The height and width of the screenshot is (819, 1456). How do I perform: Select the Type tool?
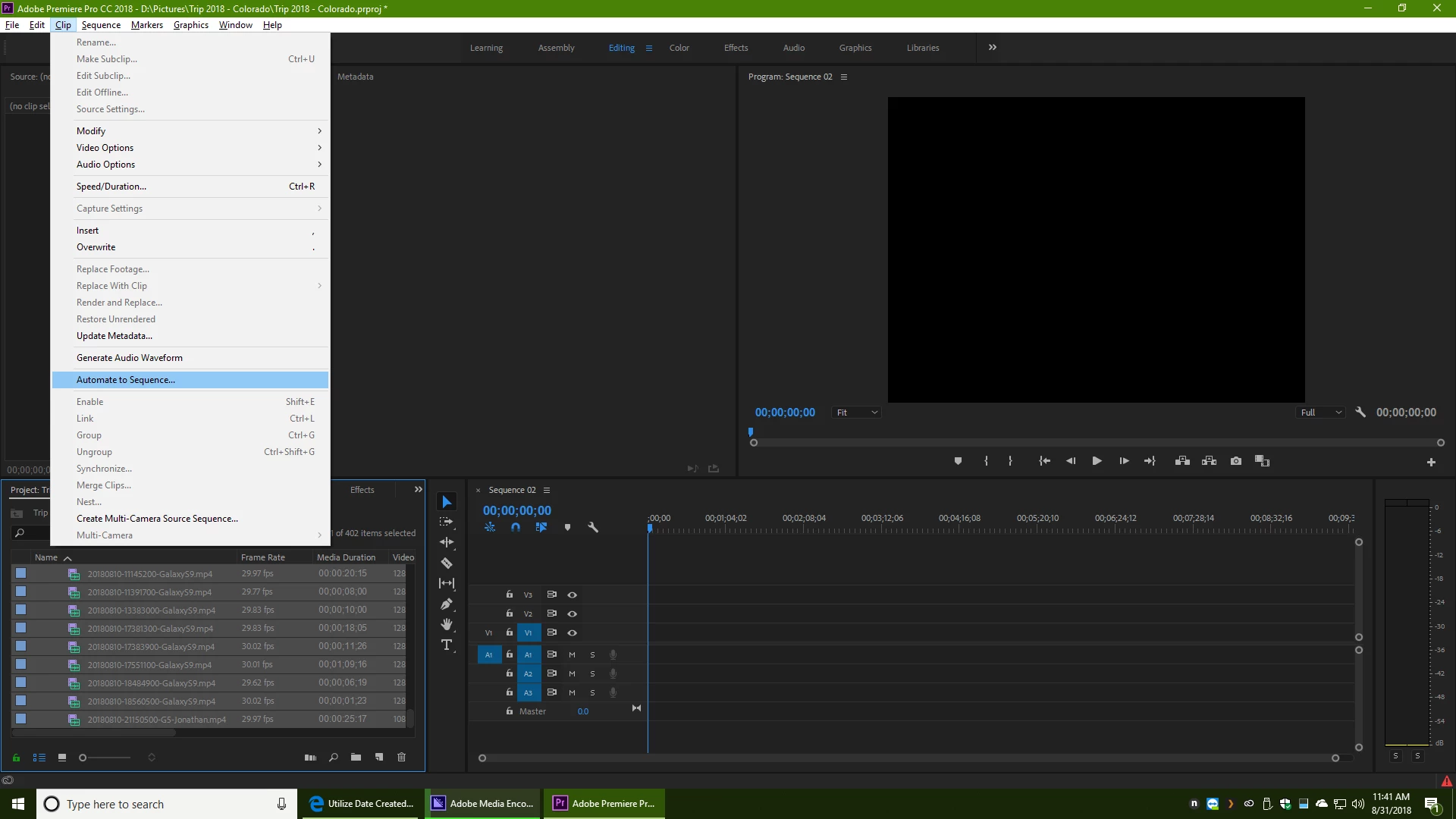[x=447, y=645]
